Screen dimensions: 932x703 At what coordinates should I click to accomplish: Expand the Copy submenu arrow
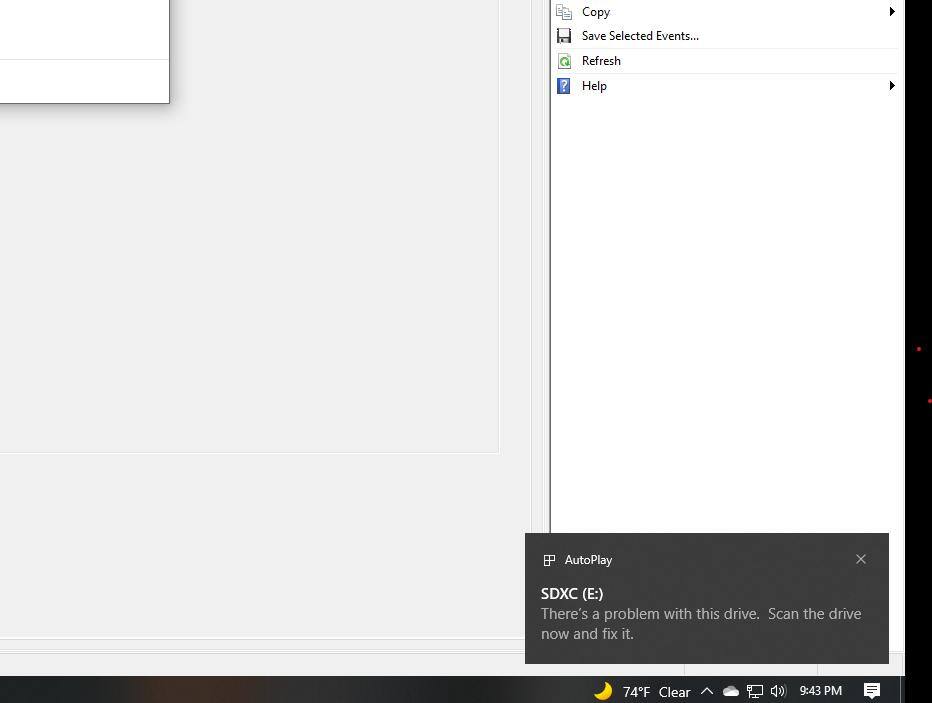[891, 12]
